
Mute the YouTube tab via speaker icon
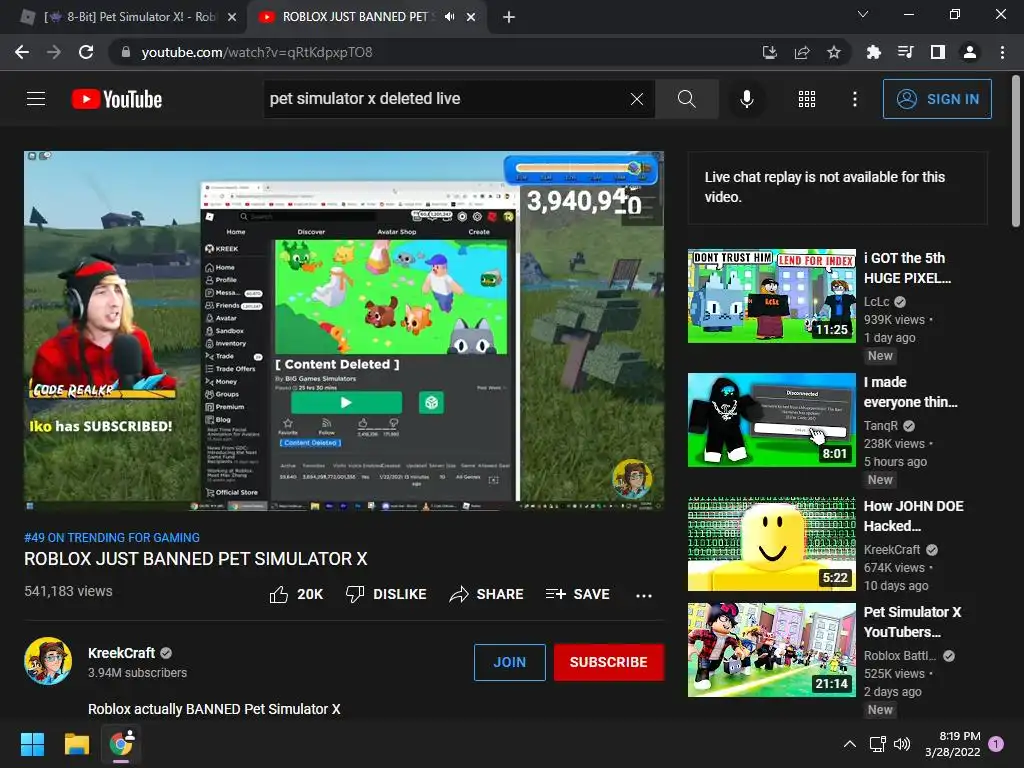click(x=449, y=17)
